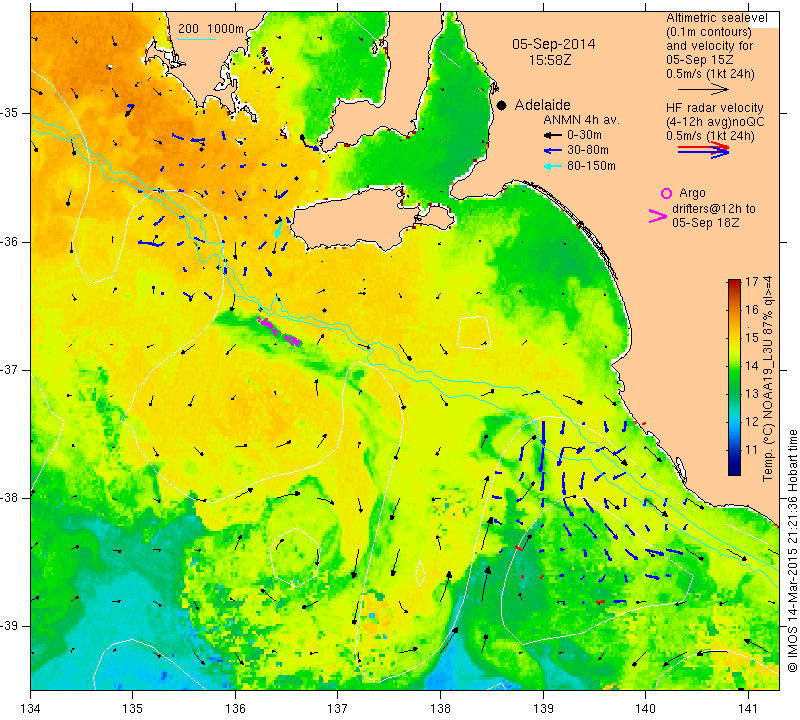This screenshot has width=800, height=720.
Task: Click the black Adelaide city marker dot
Action: [502, 105]
